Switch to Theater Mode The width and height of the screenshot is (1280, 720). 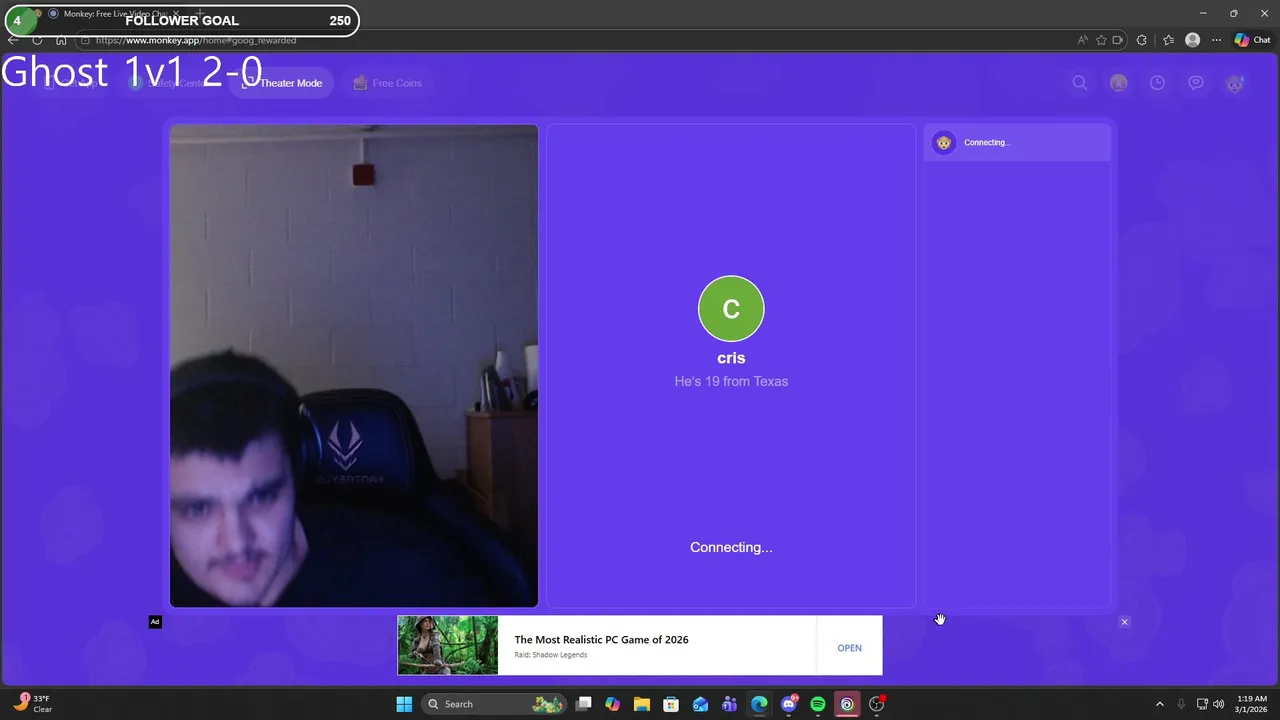pos(282,83)
